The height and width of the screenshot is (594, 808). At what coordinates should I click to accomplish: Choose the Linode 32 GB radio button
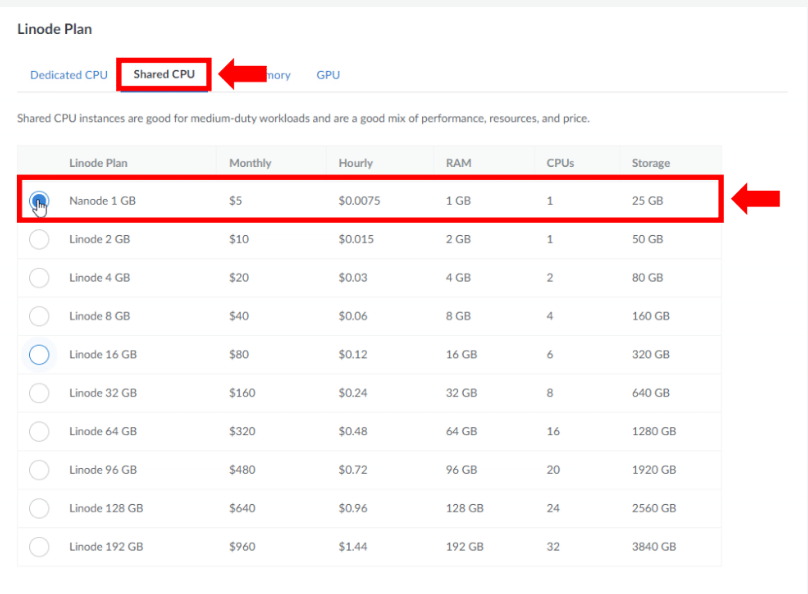click(39, 393)
